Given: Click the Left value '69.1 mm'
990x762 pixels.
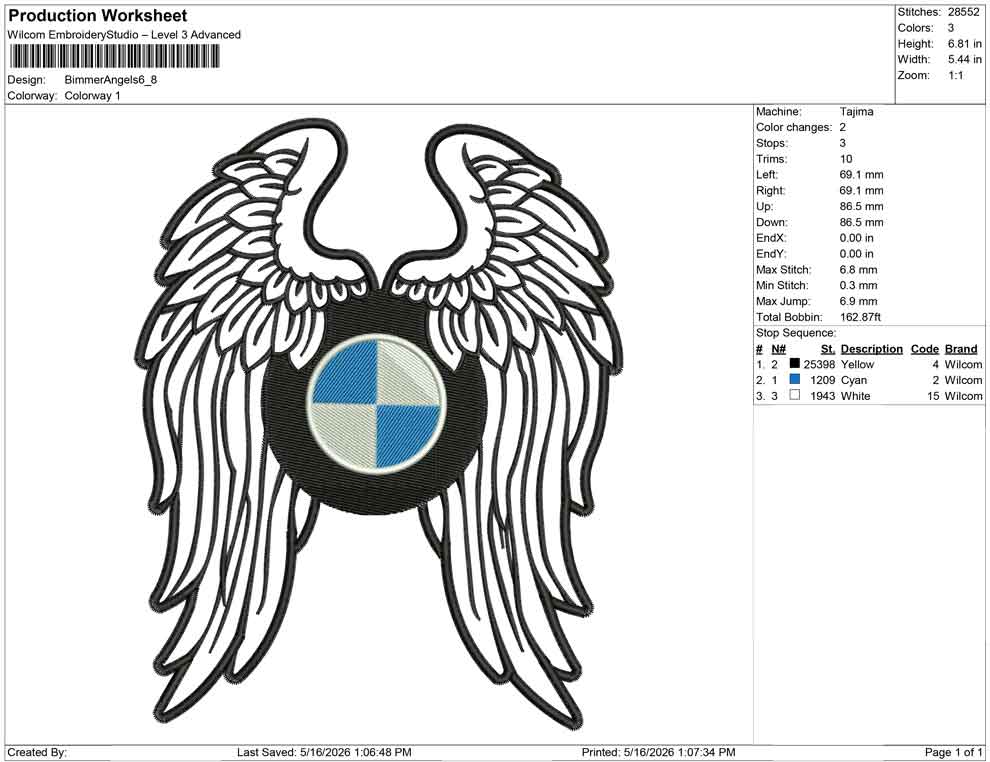Looking at the screenshot, I should (x=861, y=175).
